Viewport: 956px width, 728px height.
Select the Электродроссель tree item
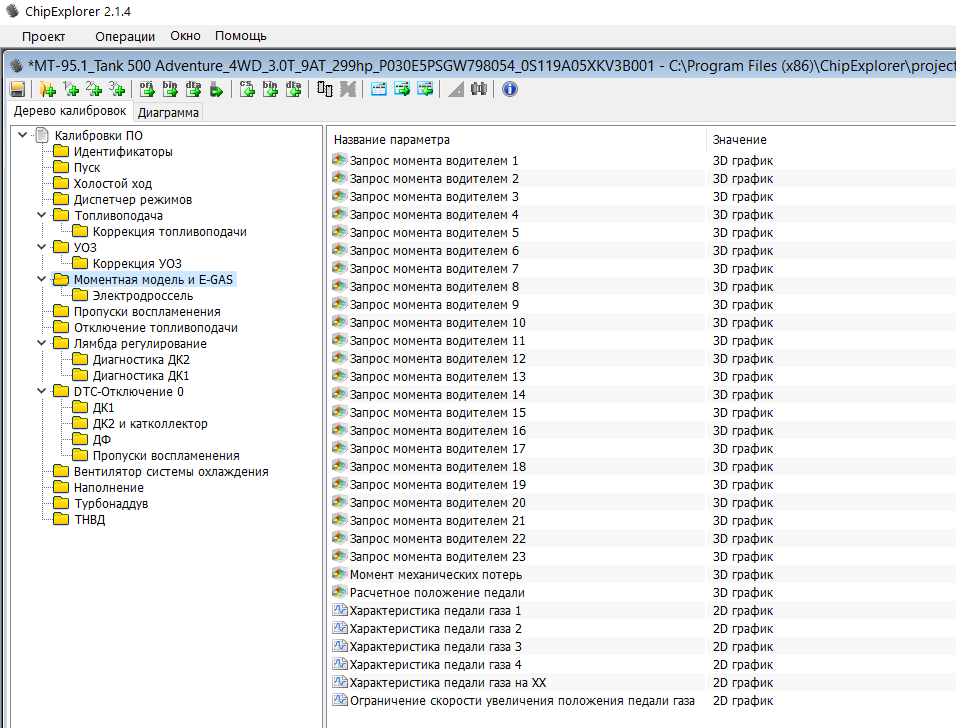(x=142, y=295)
